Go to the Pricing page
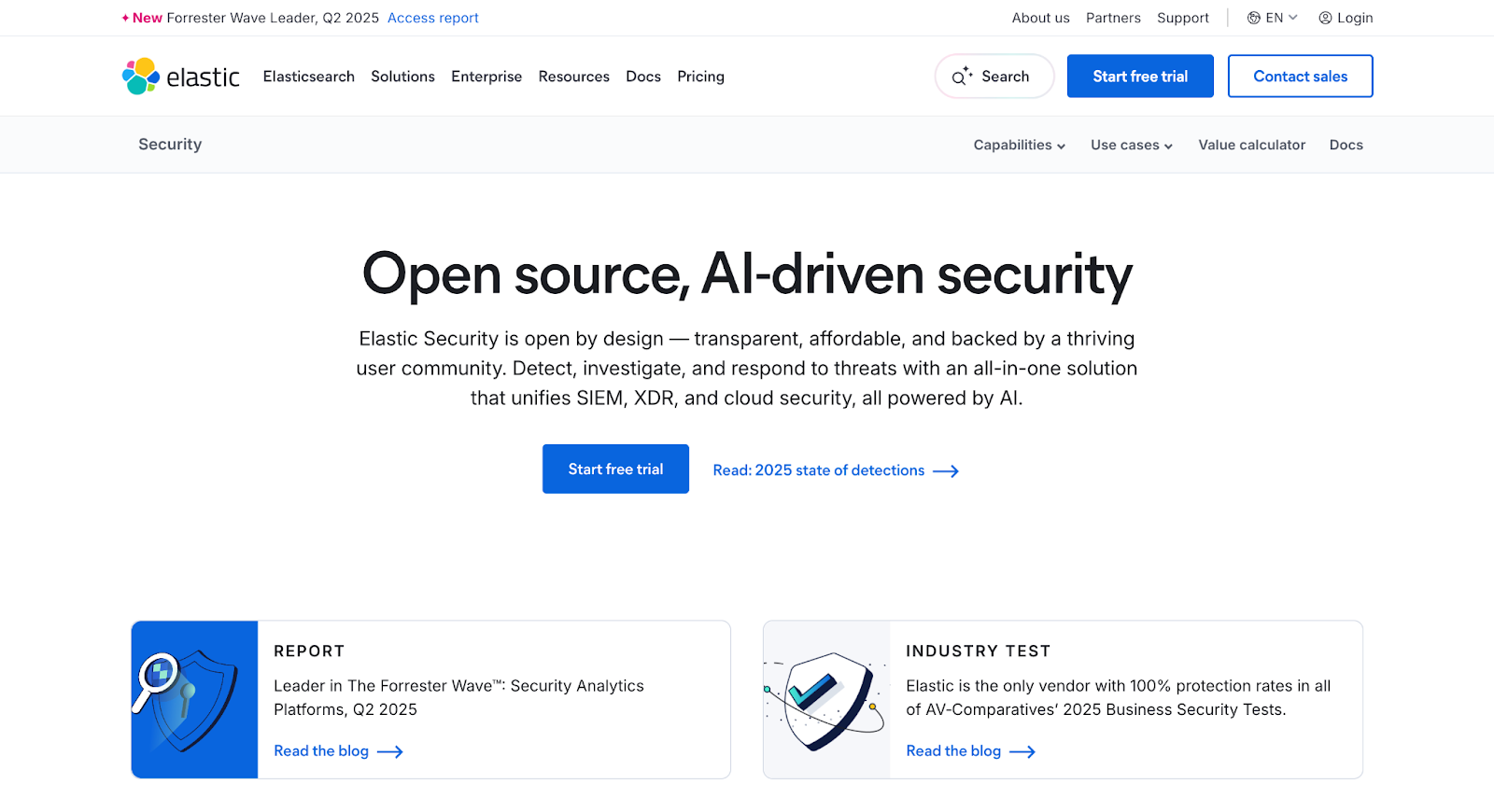Viewport: 1494px width, 812px height. point(700,77)
